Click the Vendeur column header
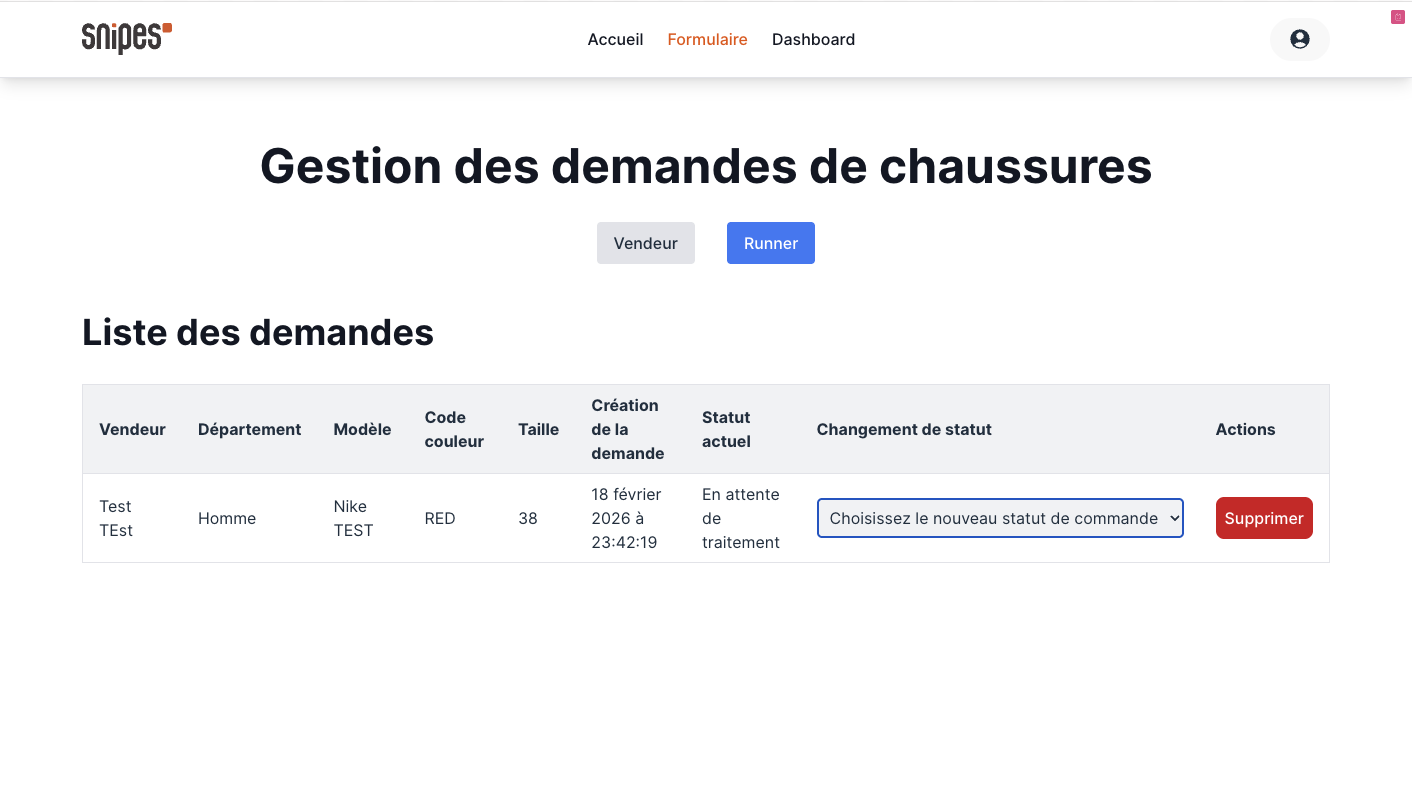 coord(132,429)
